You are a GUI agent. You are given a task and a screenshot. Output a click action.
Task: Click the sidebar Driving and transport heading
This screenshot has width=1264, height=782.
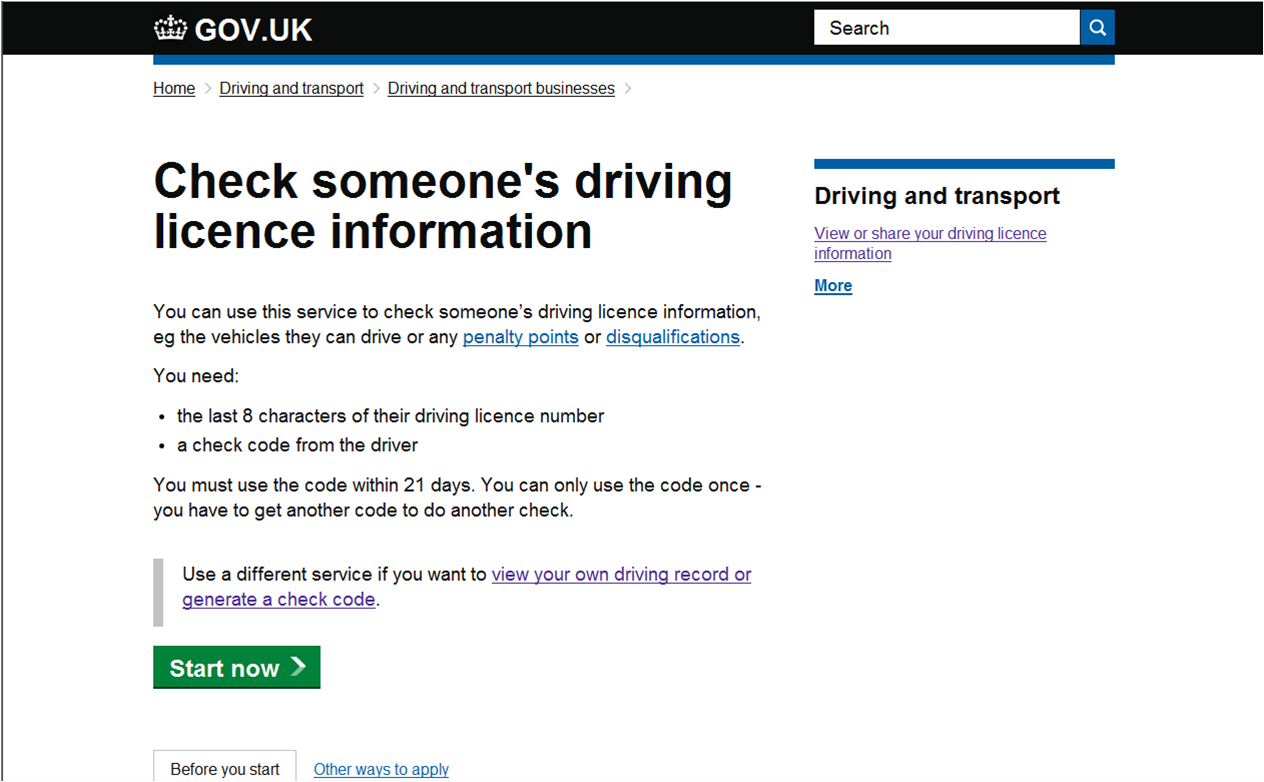937,196
